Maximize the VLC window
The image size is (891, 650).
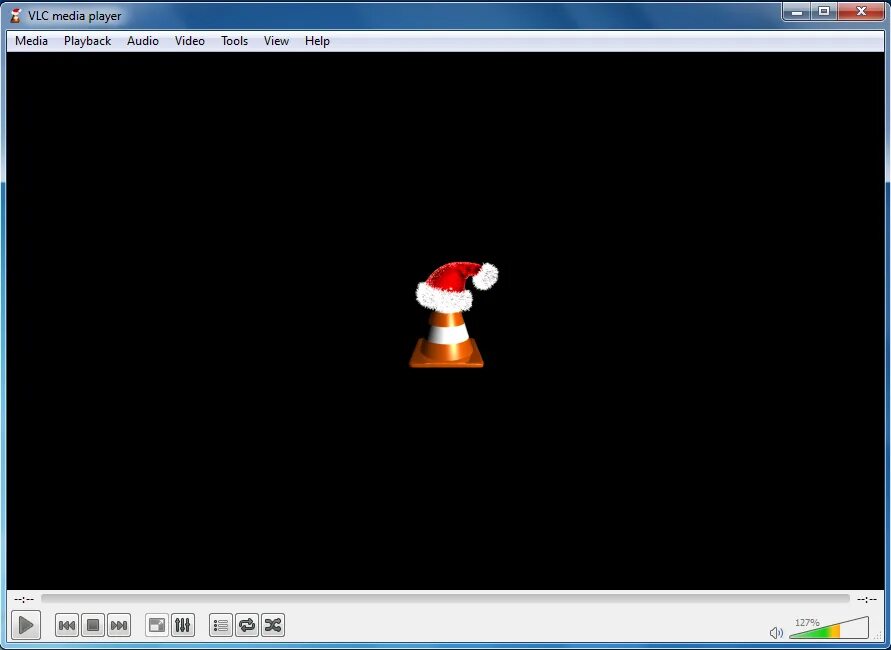(x=824, y=11)
